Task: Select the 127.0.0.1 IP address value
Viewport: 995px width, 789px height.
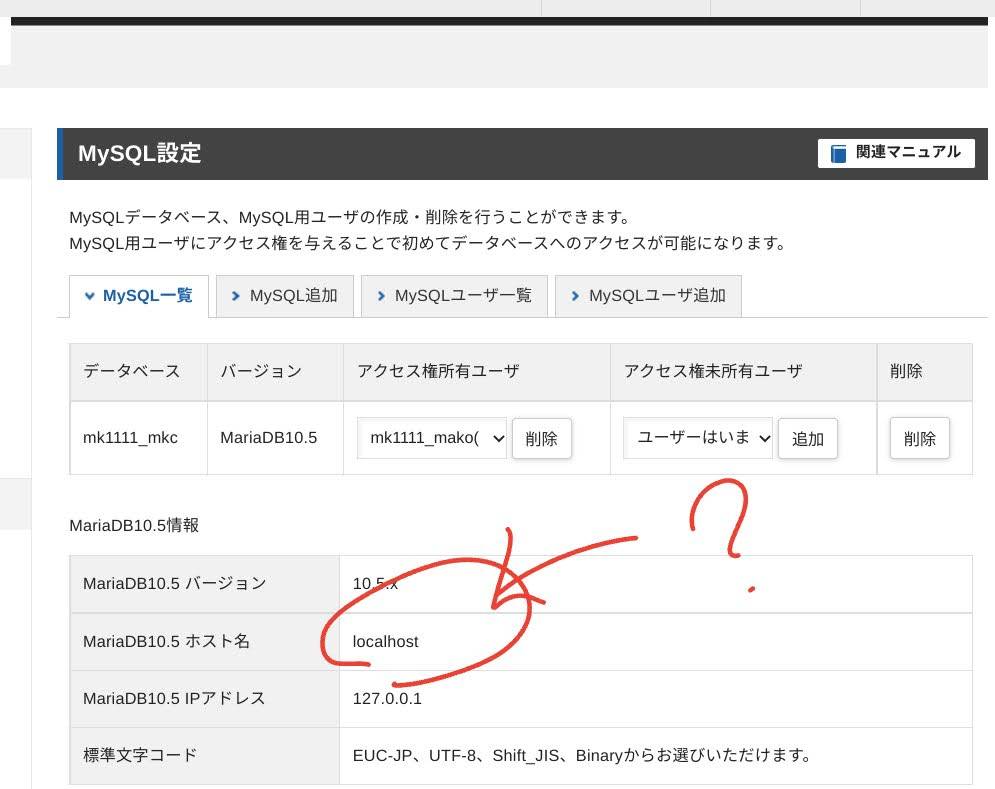Action: [x=387, y=699]
